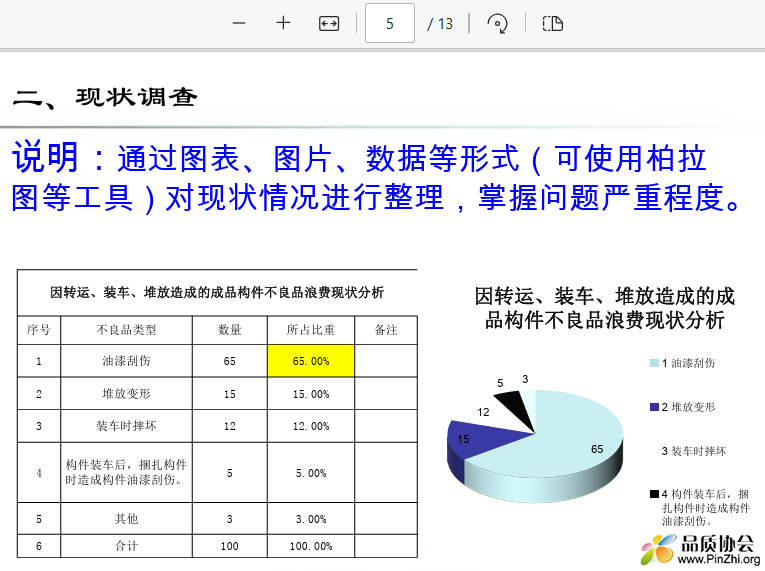This screenshot has width=765, height=571.
Task: Click the '3.00%' table cell
Action: coord(311,518)
